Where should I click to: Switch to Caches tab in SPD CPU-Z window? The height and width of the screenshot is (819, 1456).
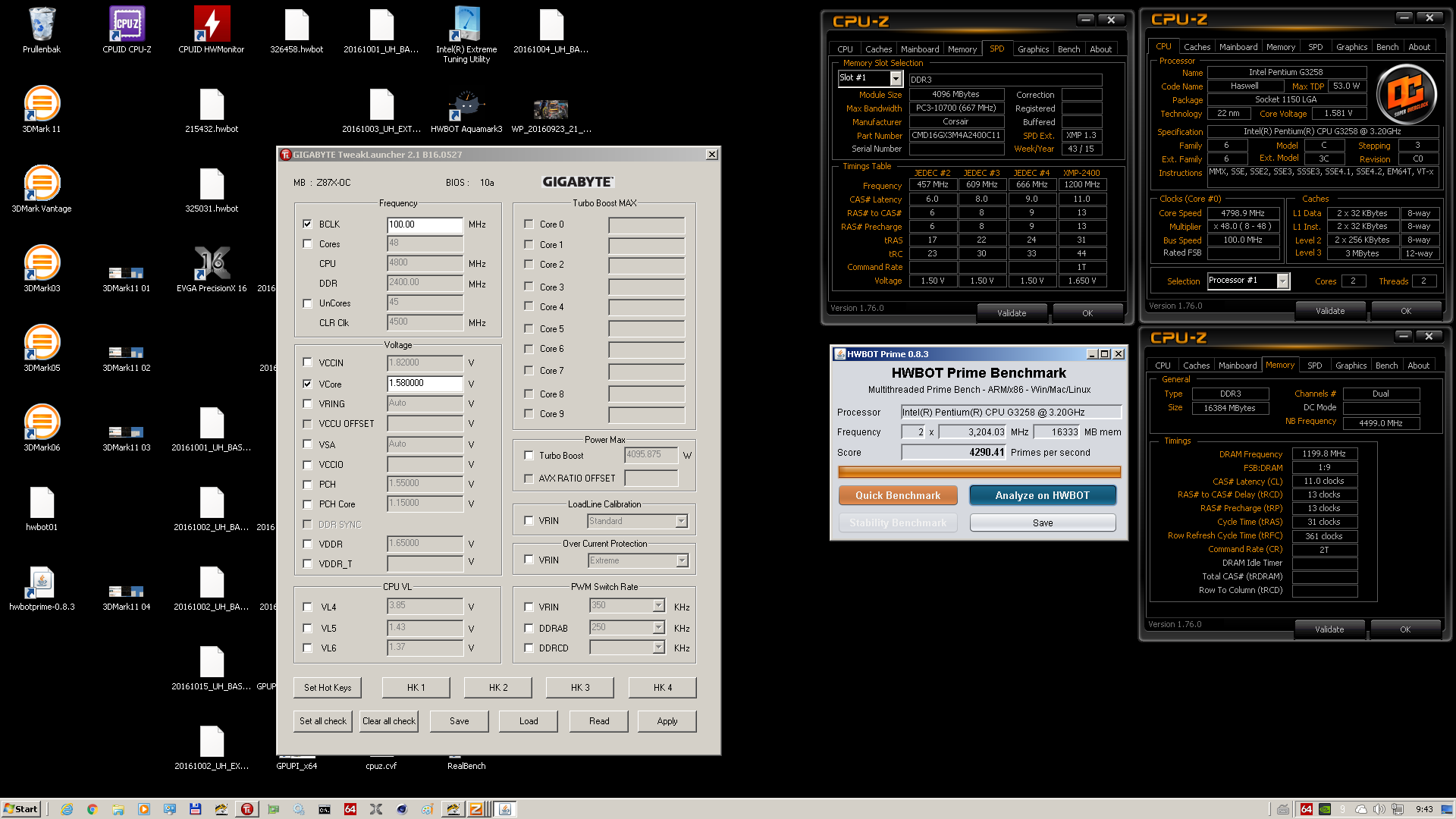878,49
